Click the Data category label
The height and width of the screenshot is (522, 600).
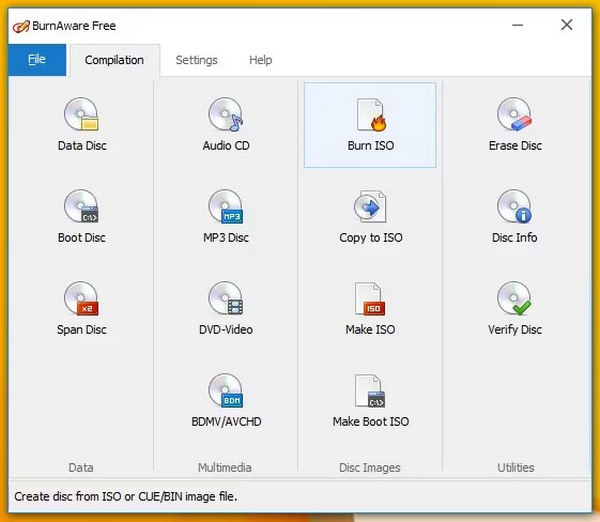pos(81,467)
